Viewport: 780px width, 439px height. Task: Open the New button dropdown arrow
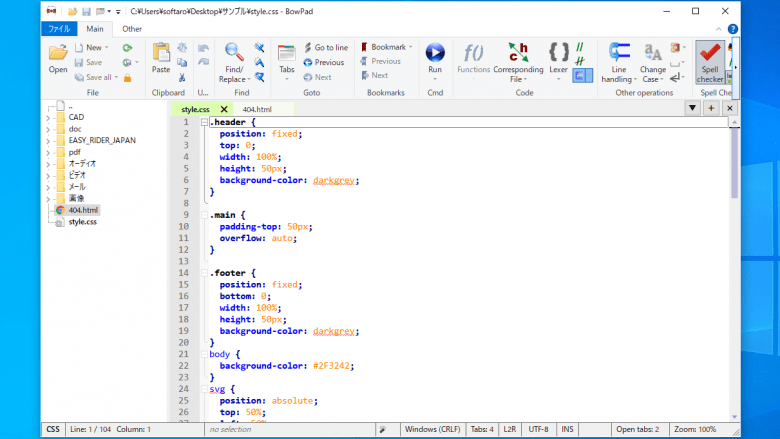pyautogui.click(x=106, y=48)
